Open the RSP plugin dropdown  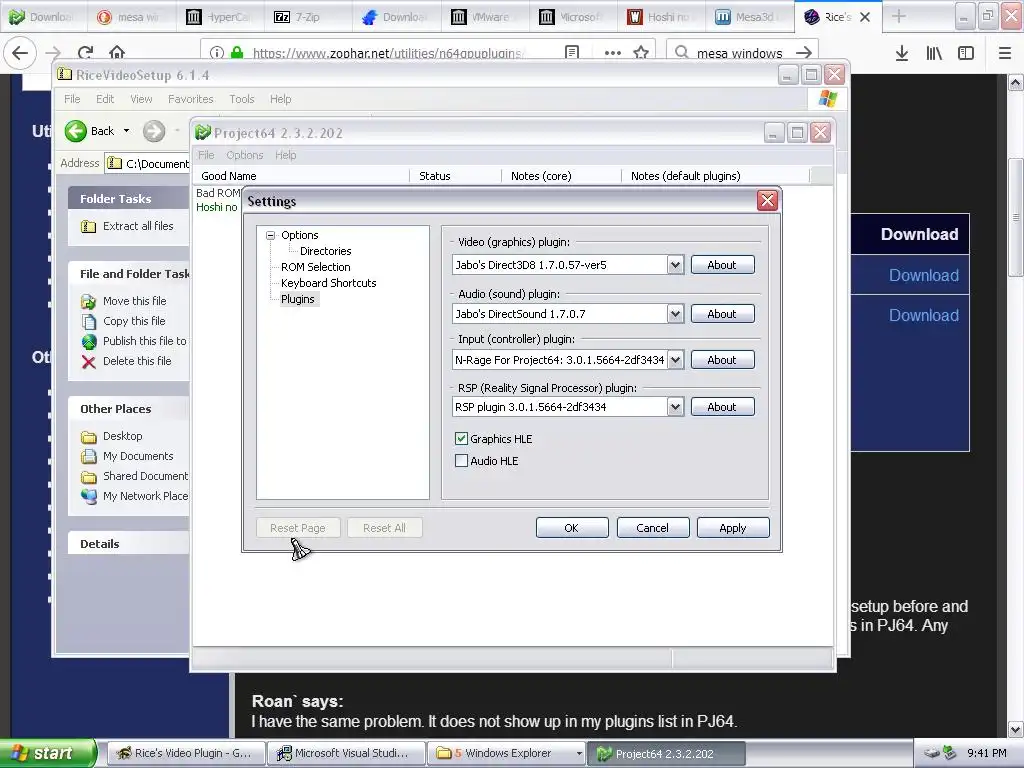pos(675,407)
